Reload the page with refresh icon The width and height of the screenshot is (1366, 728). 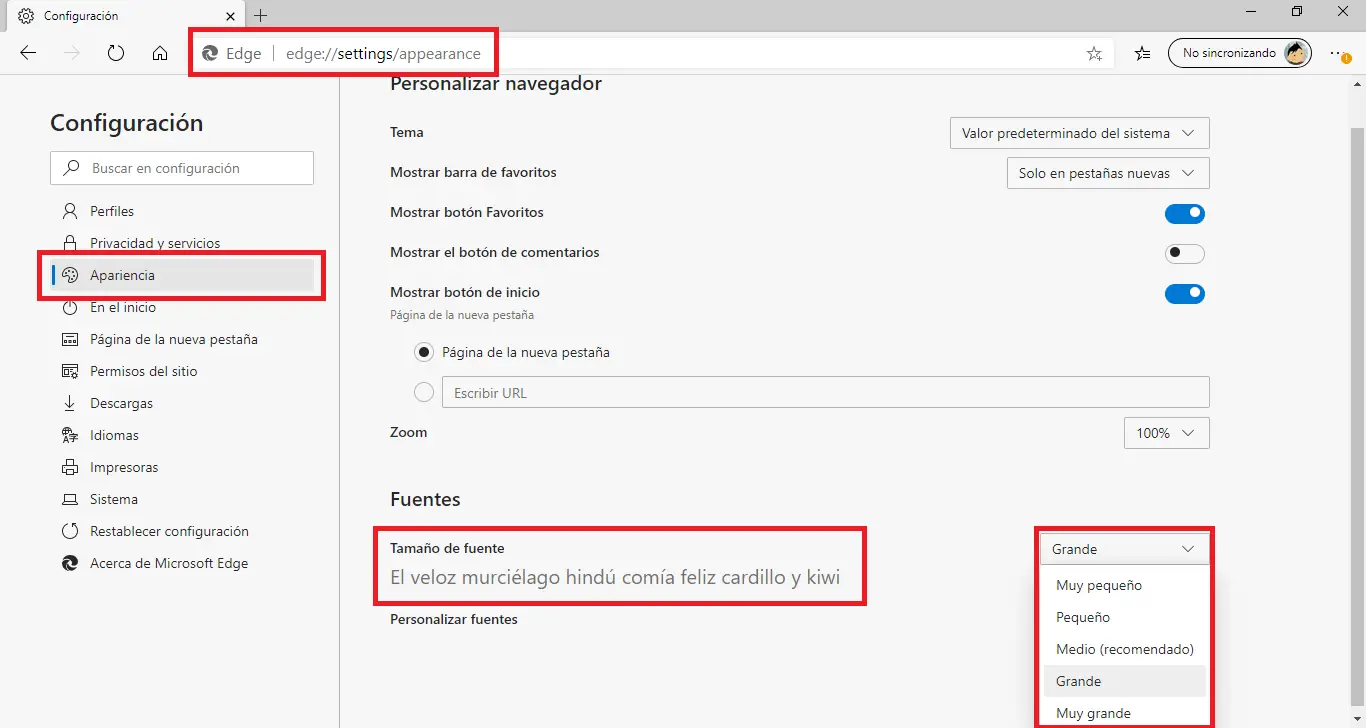pyautogui.click(x=115, y=54)
